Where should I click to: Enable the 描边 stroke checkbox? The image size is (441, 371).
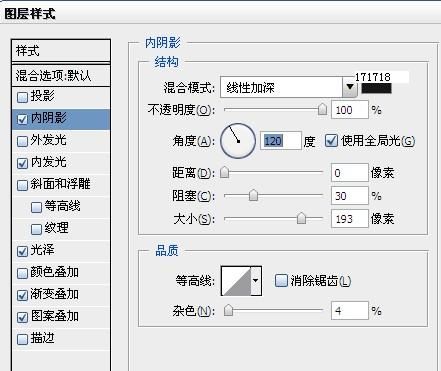tap(22, 339)
